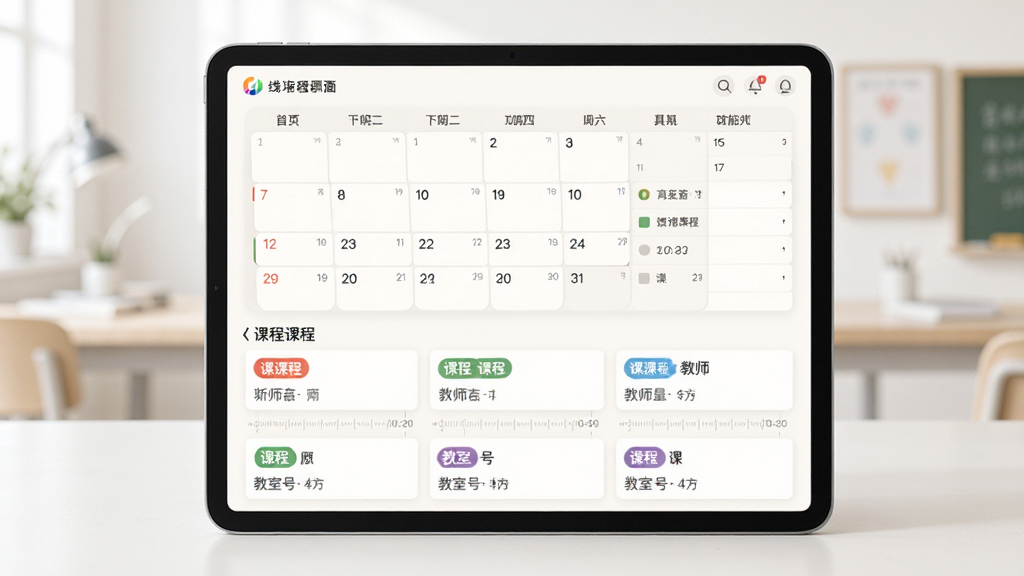Click the colorful app logo

tap(253, 86)
